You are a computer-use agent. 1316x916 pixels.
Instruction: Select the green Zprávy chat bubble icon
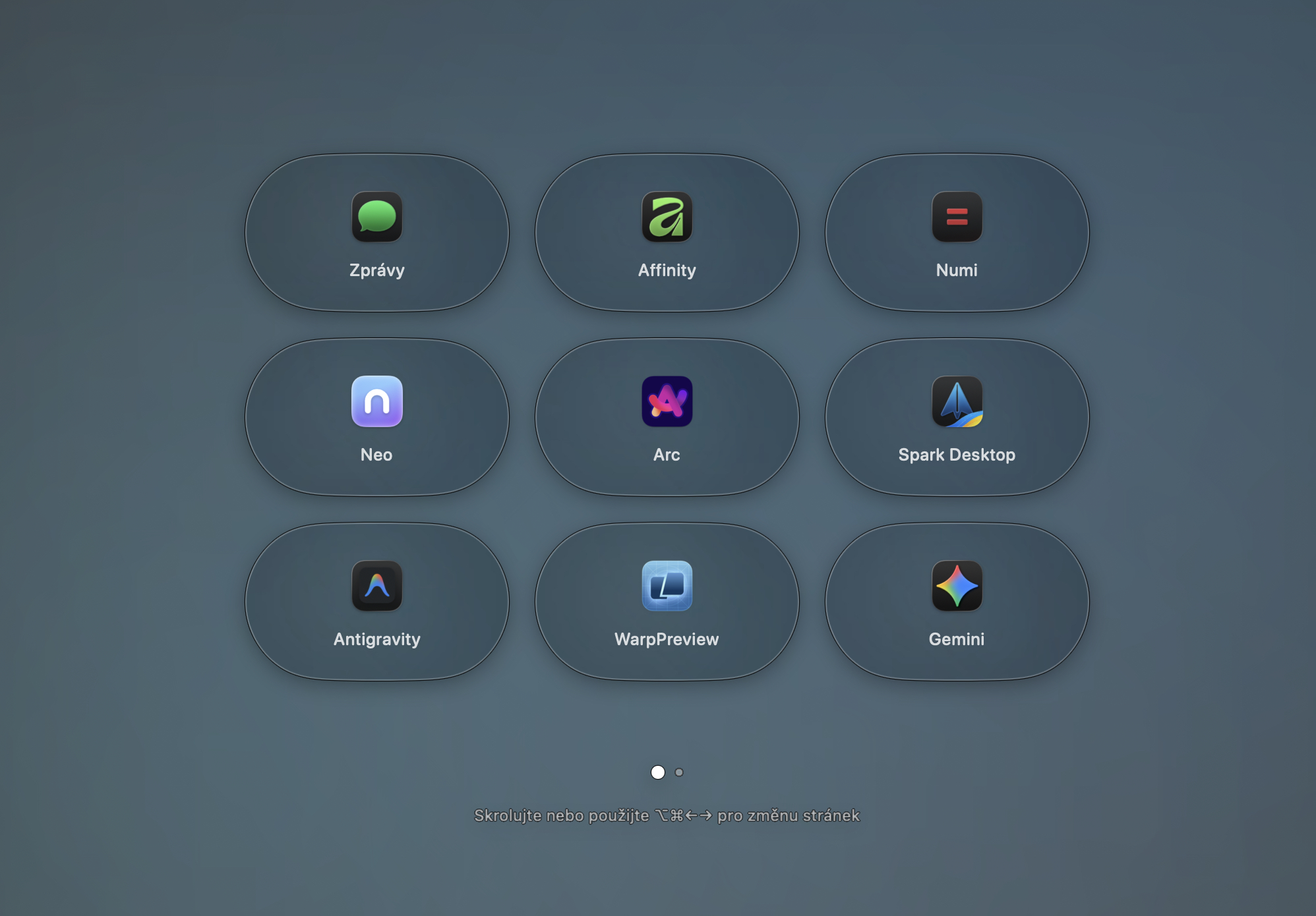pos(376,218)
